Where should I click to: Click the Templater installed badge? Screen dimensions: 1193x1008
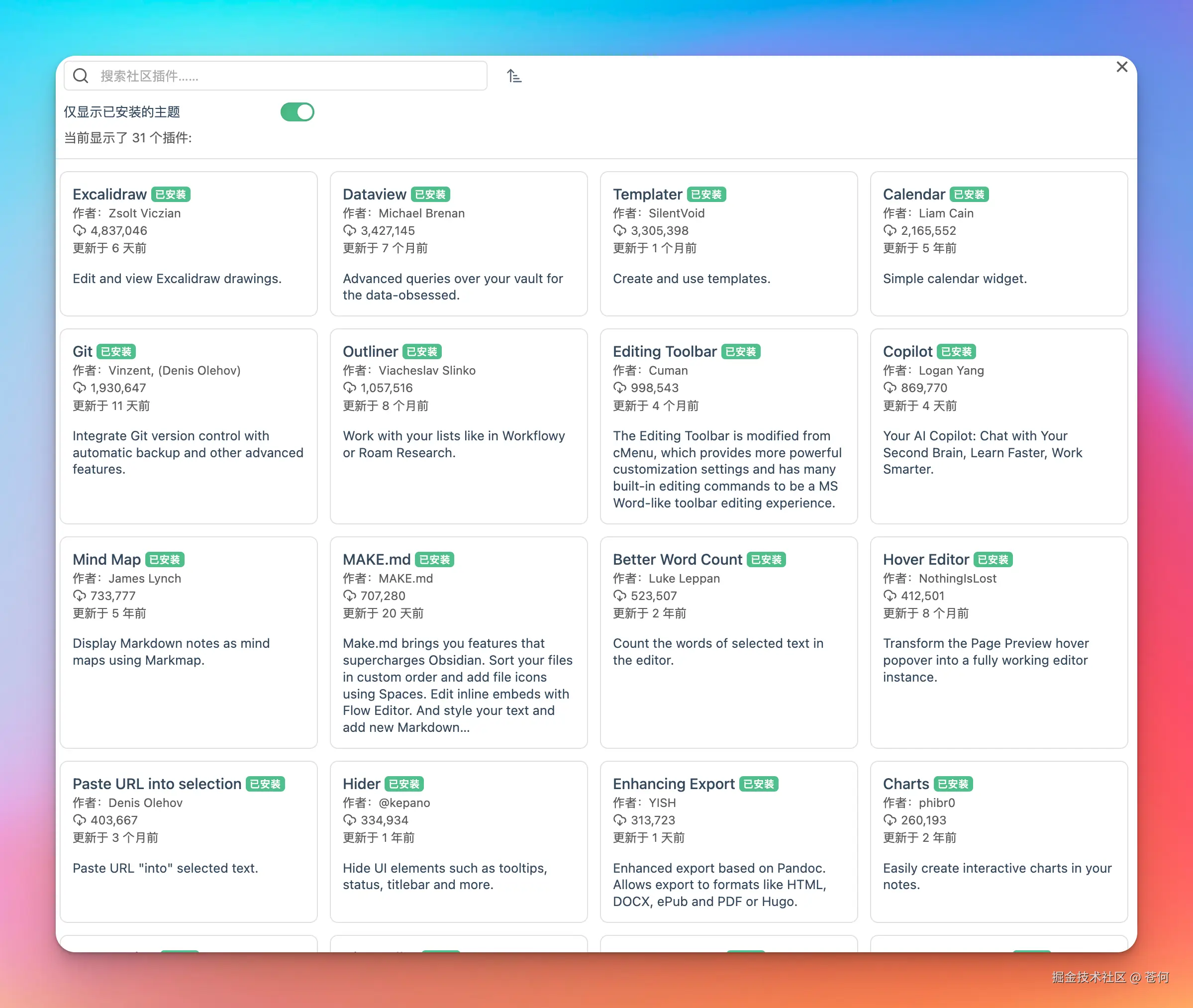(x=706, y=195)
